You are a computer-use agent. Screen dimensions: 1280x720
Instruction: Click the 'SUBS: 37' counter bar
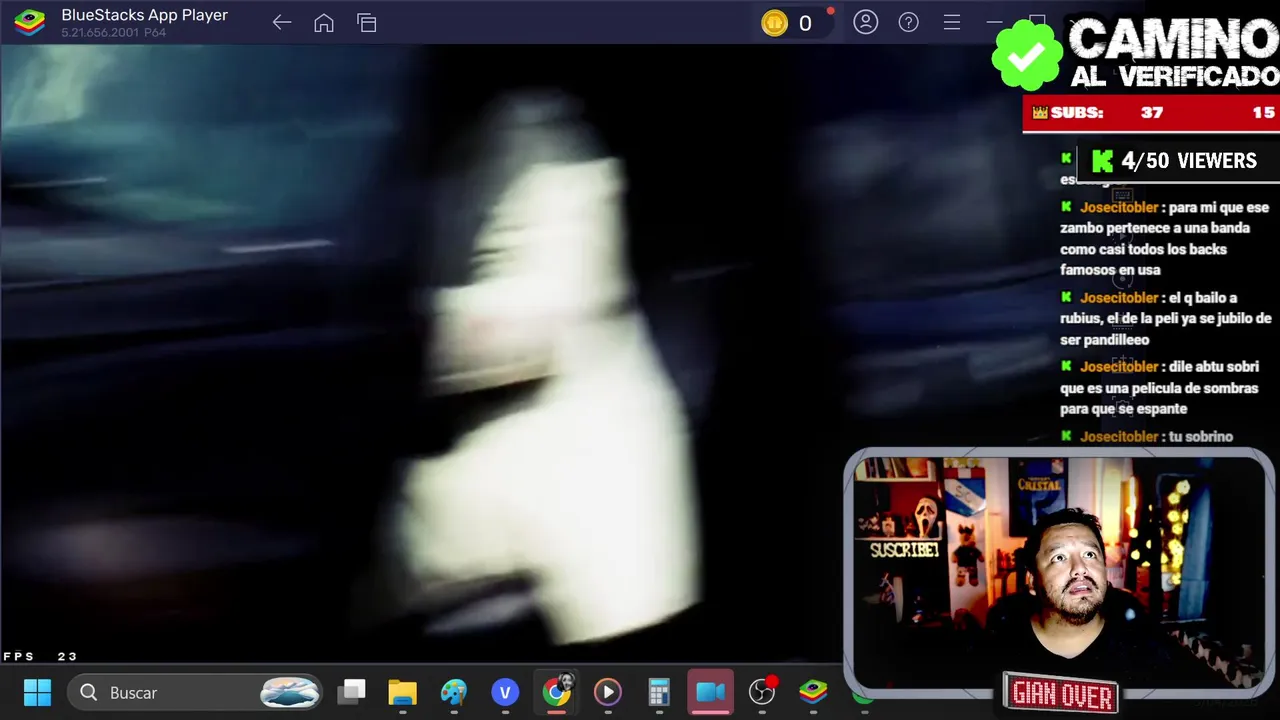point(1150,113)
